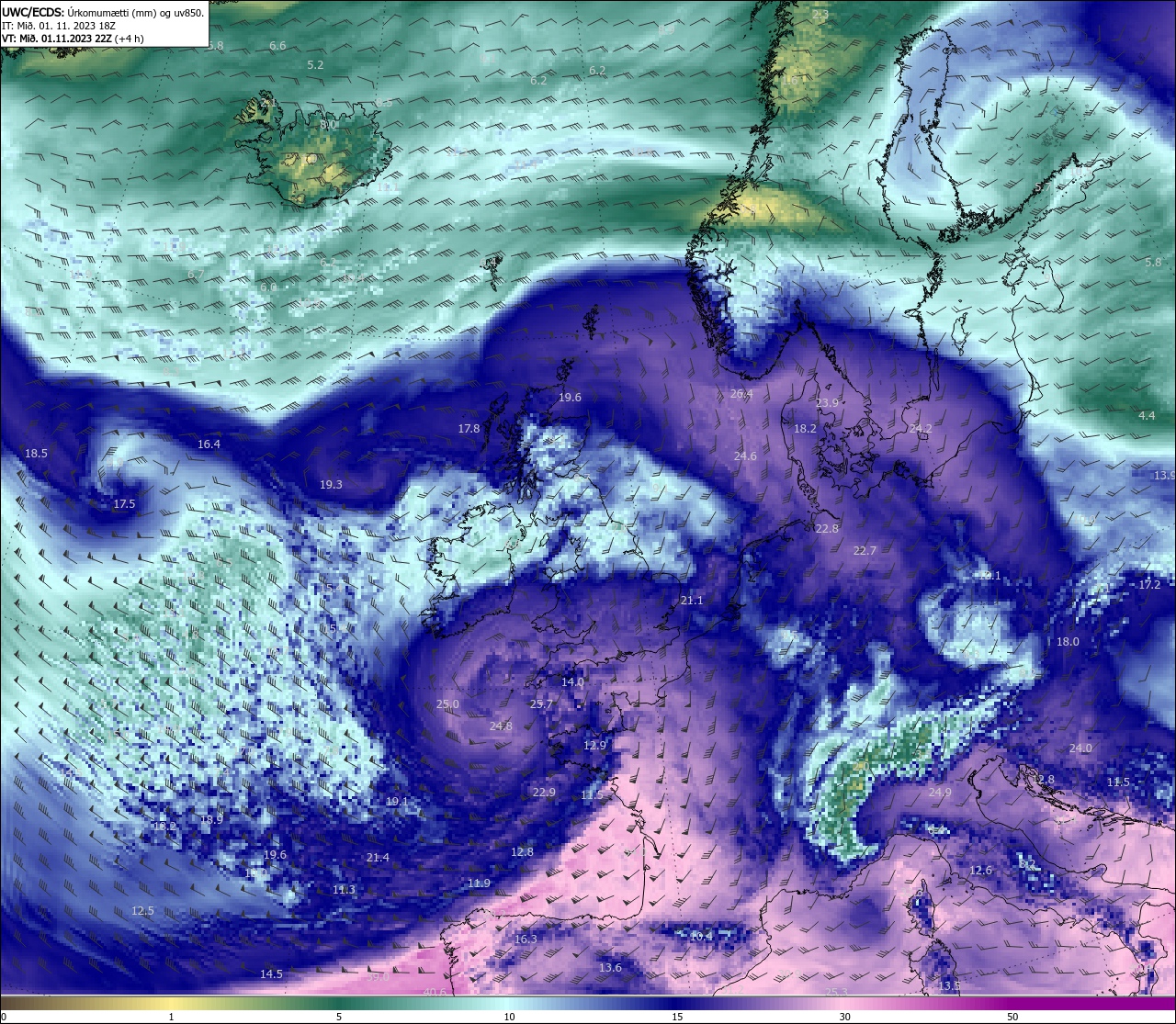Click the 1 tick label on the colour scale
1176x1024 pixels.
coord(171,1018)
